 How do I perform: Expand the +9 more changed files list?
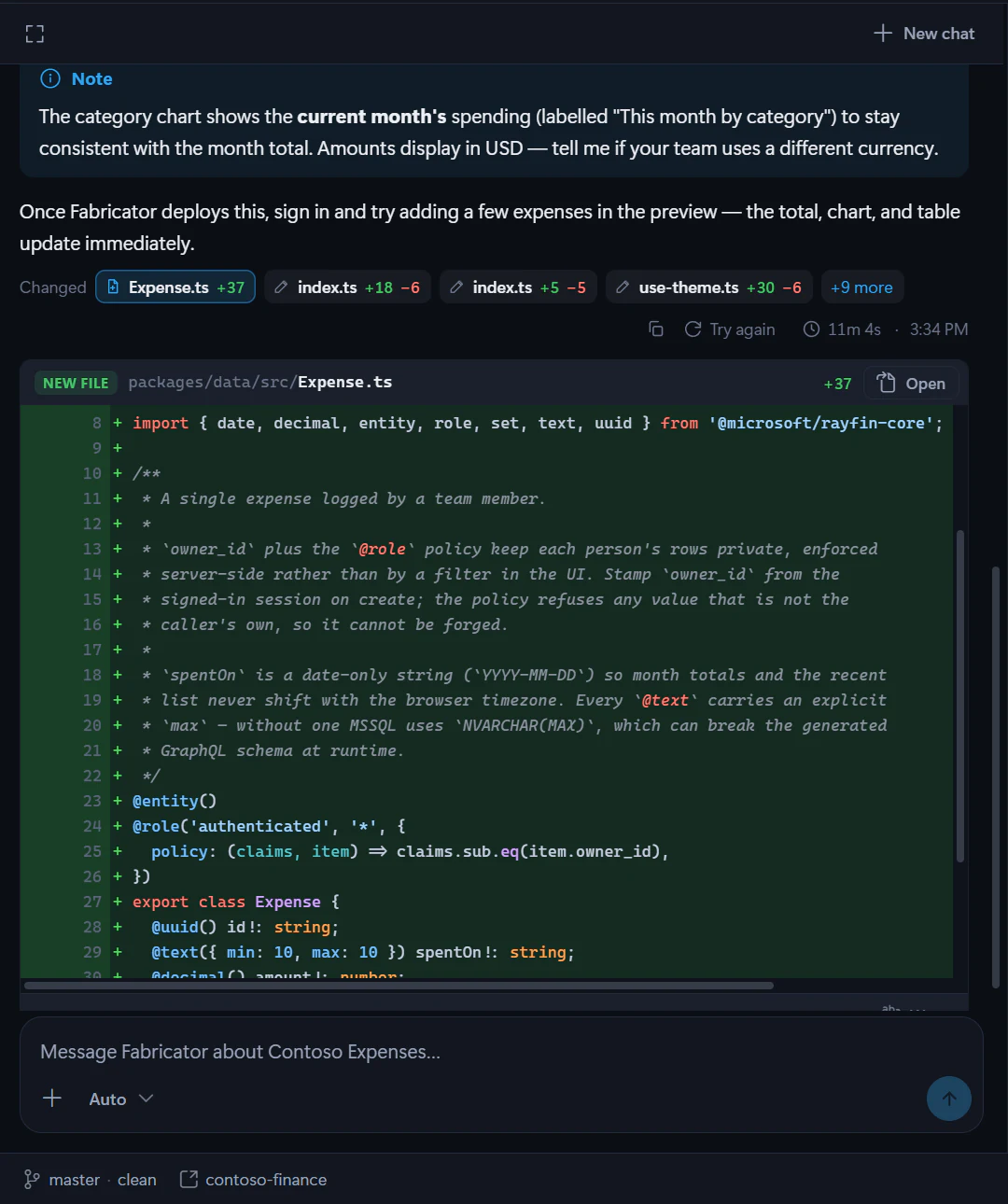click(861, 287)
